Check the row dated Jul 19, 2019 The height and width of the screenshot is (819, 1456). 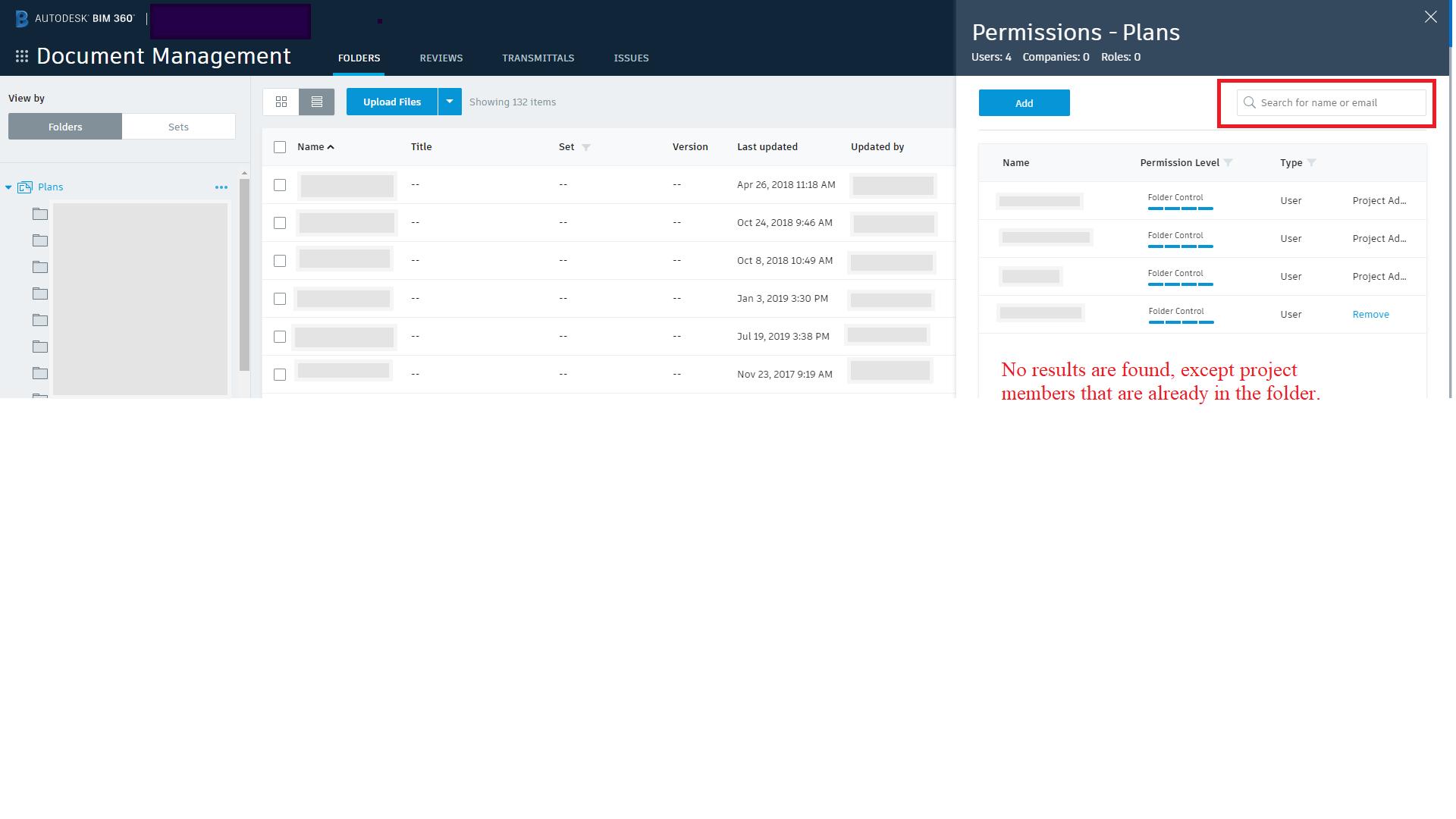tap(280, 337)
